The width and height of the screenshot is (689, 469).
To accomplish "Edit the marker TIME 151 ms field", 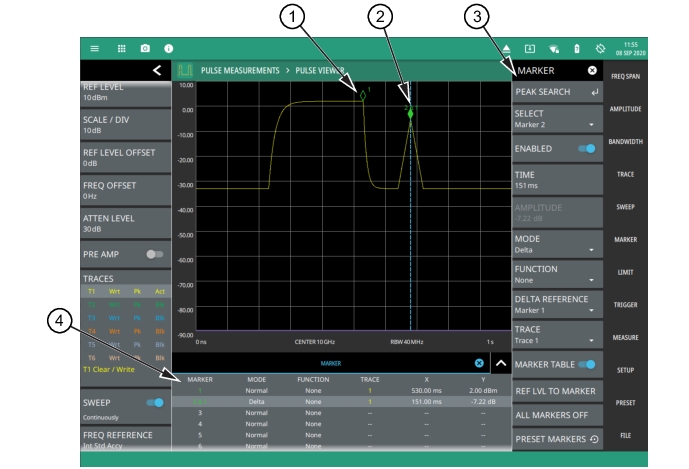I will (557, 180).
